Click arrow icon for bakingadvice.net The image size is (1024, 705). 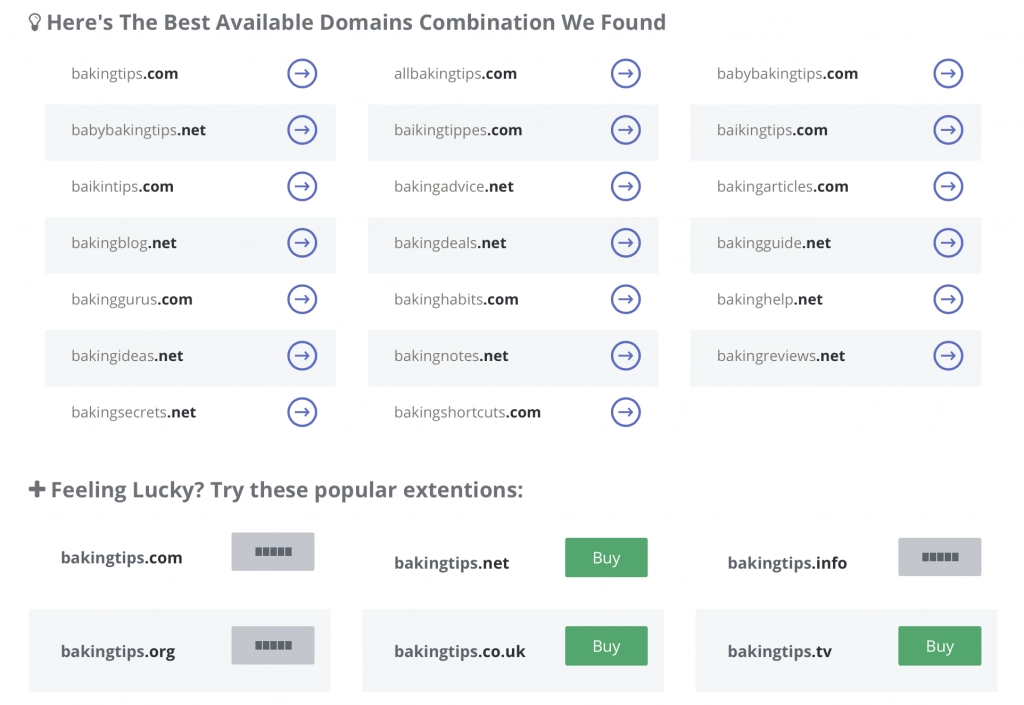[x=625, y=186]
